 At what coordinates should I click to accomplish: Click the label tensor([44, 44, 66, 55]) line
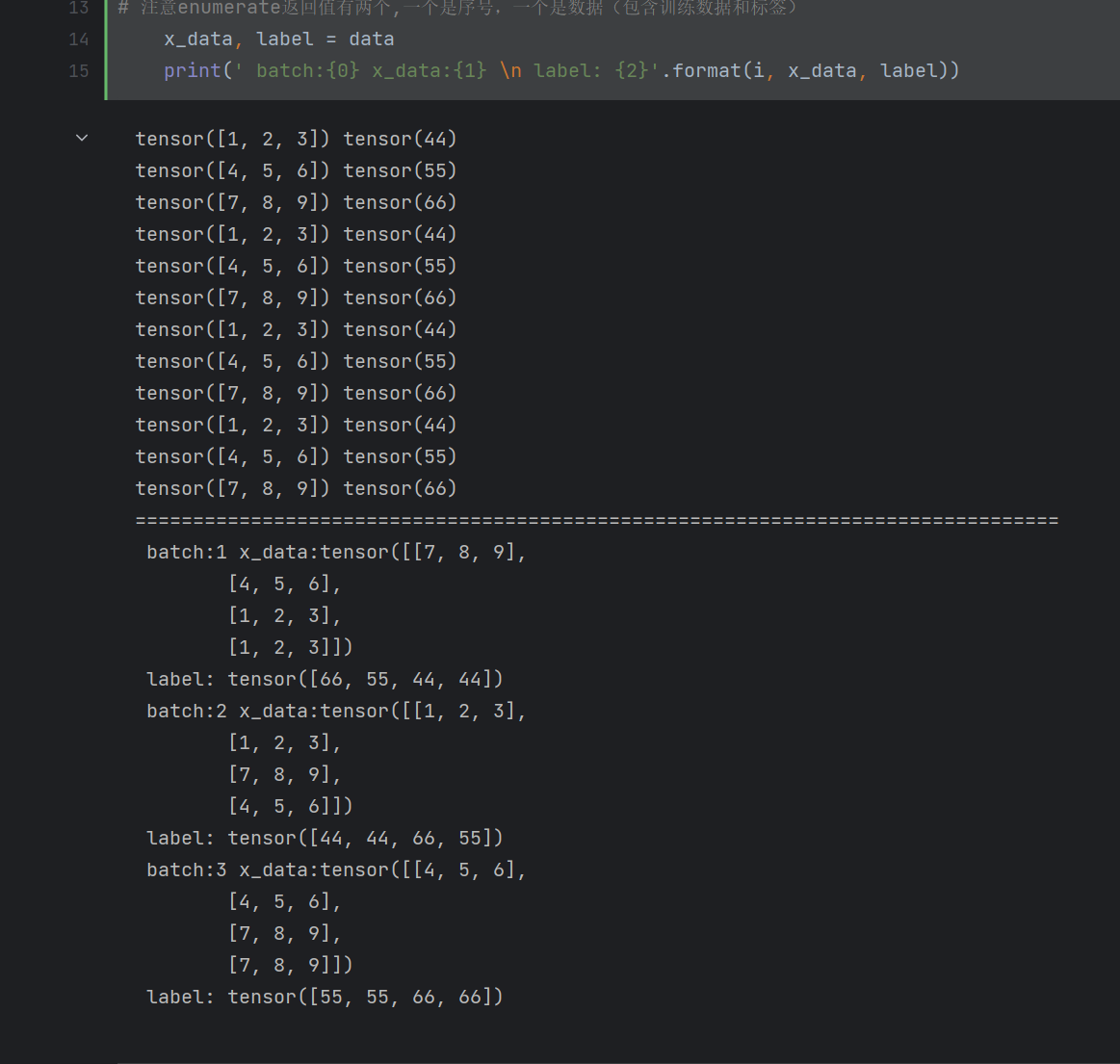coord(325,839)
